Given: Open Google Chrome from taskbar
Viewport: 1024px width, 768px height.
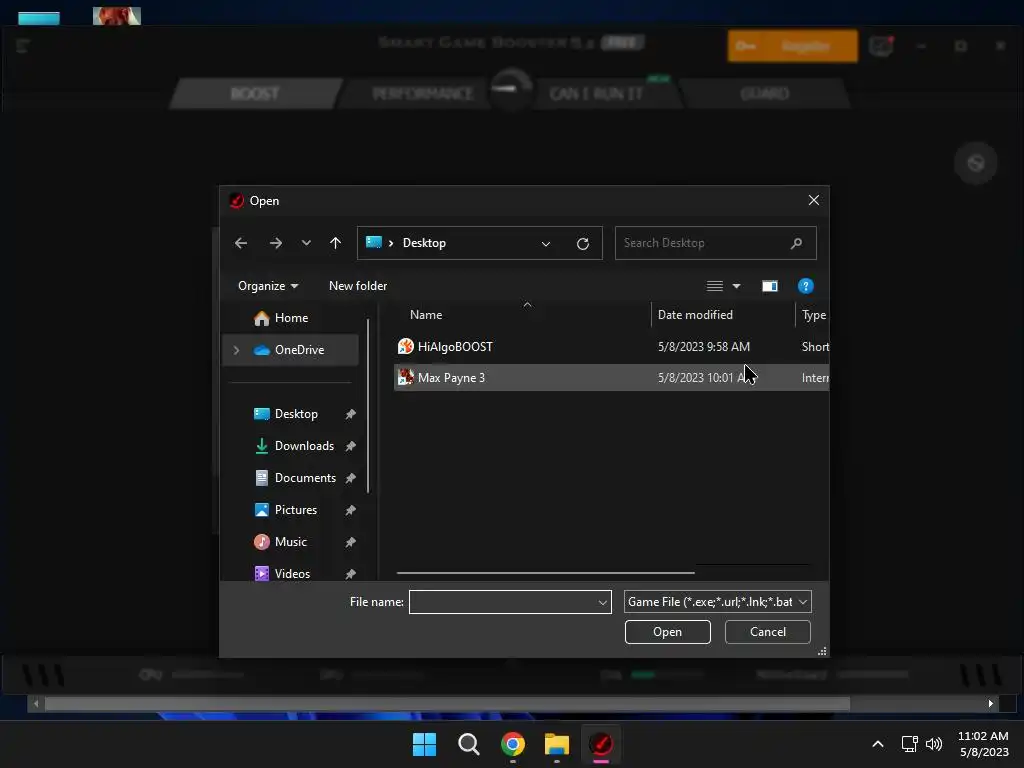Looking at the screenshot, I should [x=513, y=744].
